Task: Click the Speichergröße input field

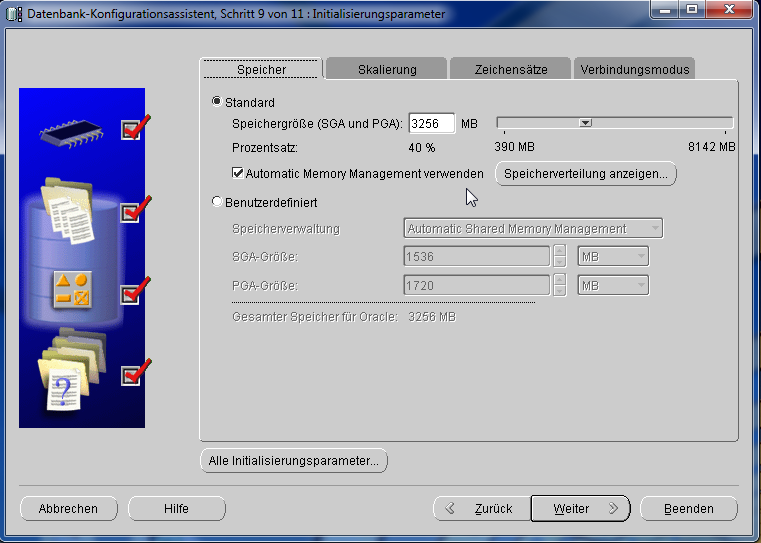Action: tap(431, 123)
